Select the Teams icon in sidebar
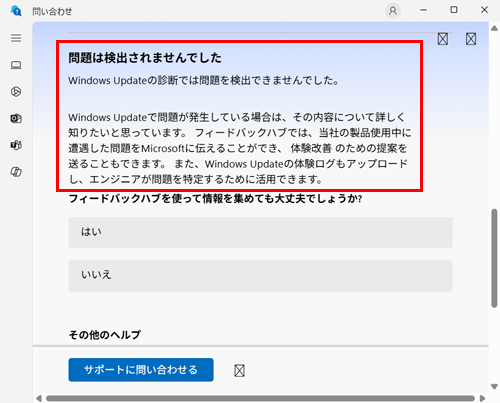The width and height of the screenshot is (500, 403). tap(16, 145)
